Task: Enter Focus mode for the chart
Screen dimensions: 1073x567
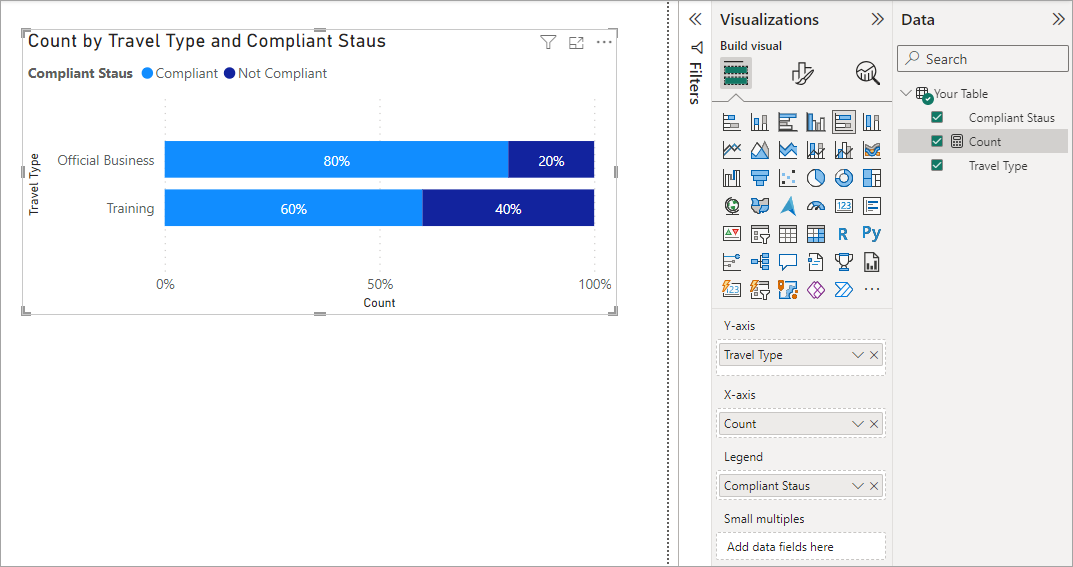Action: (576, 43)
